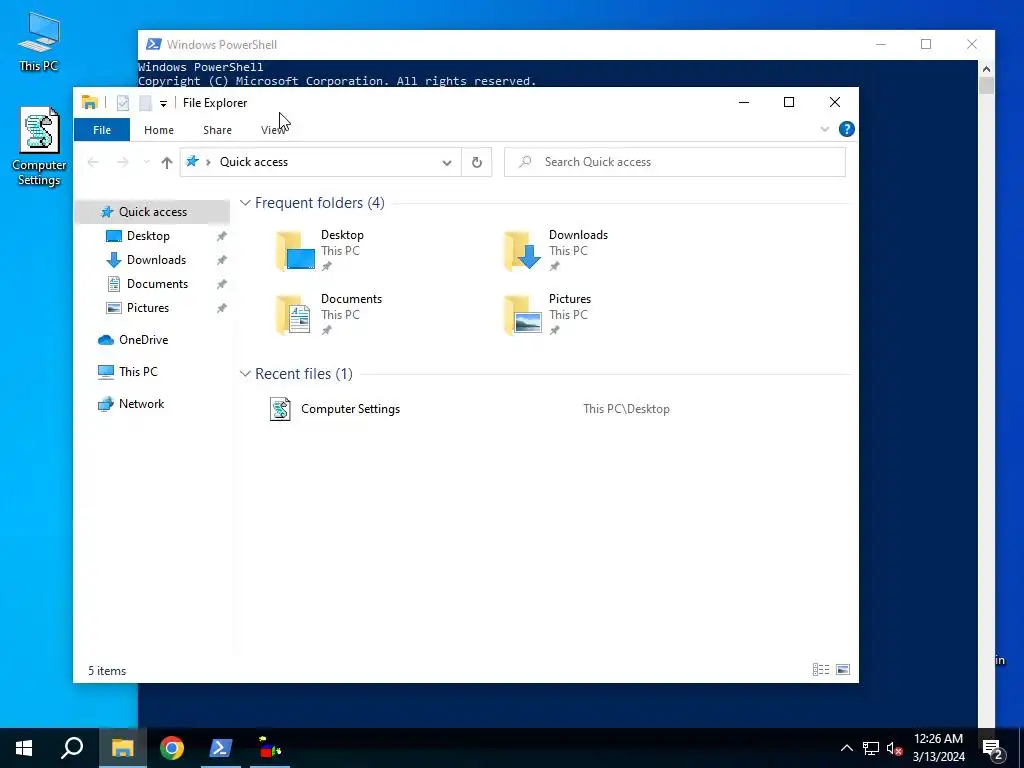
Task: Open the File ribbon tab
Action: coord(102,130)
